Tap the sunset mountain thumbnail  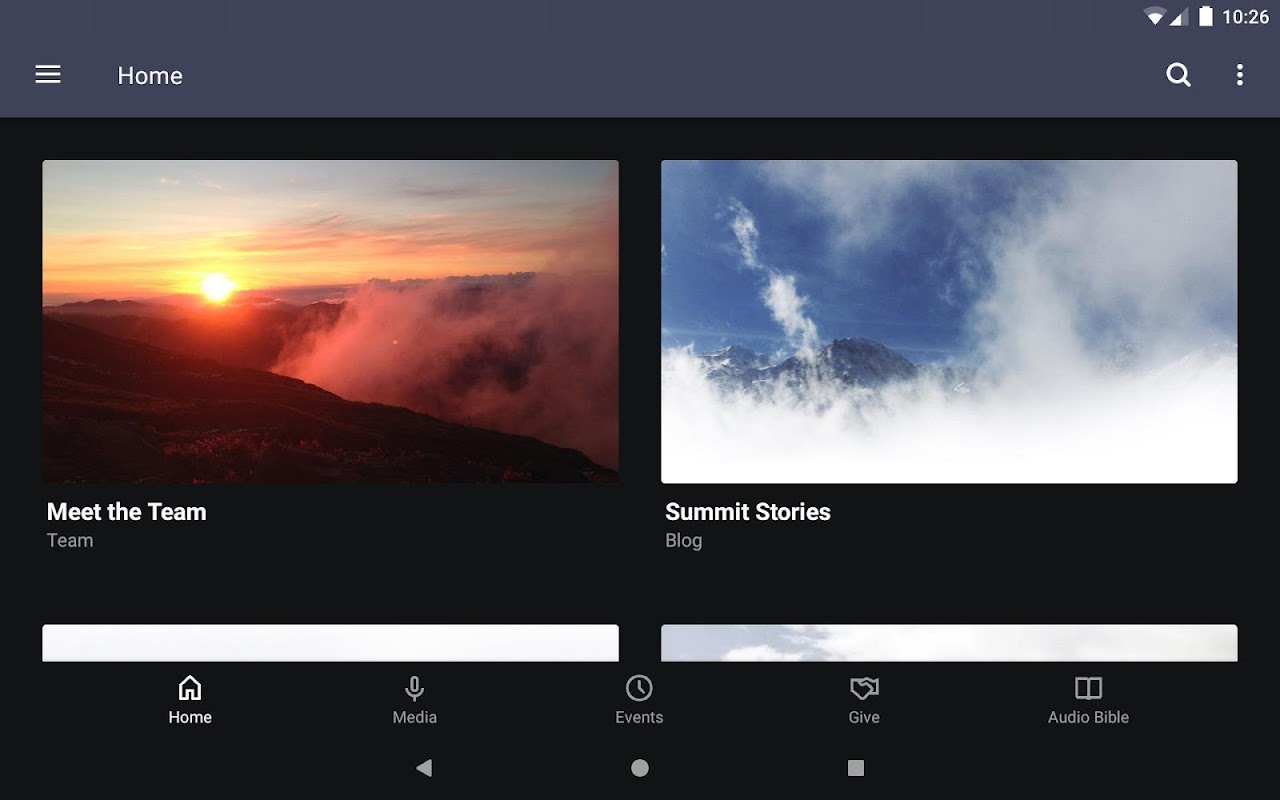point(330,322)
